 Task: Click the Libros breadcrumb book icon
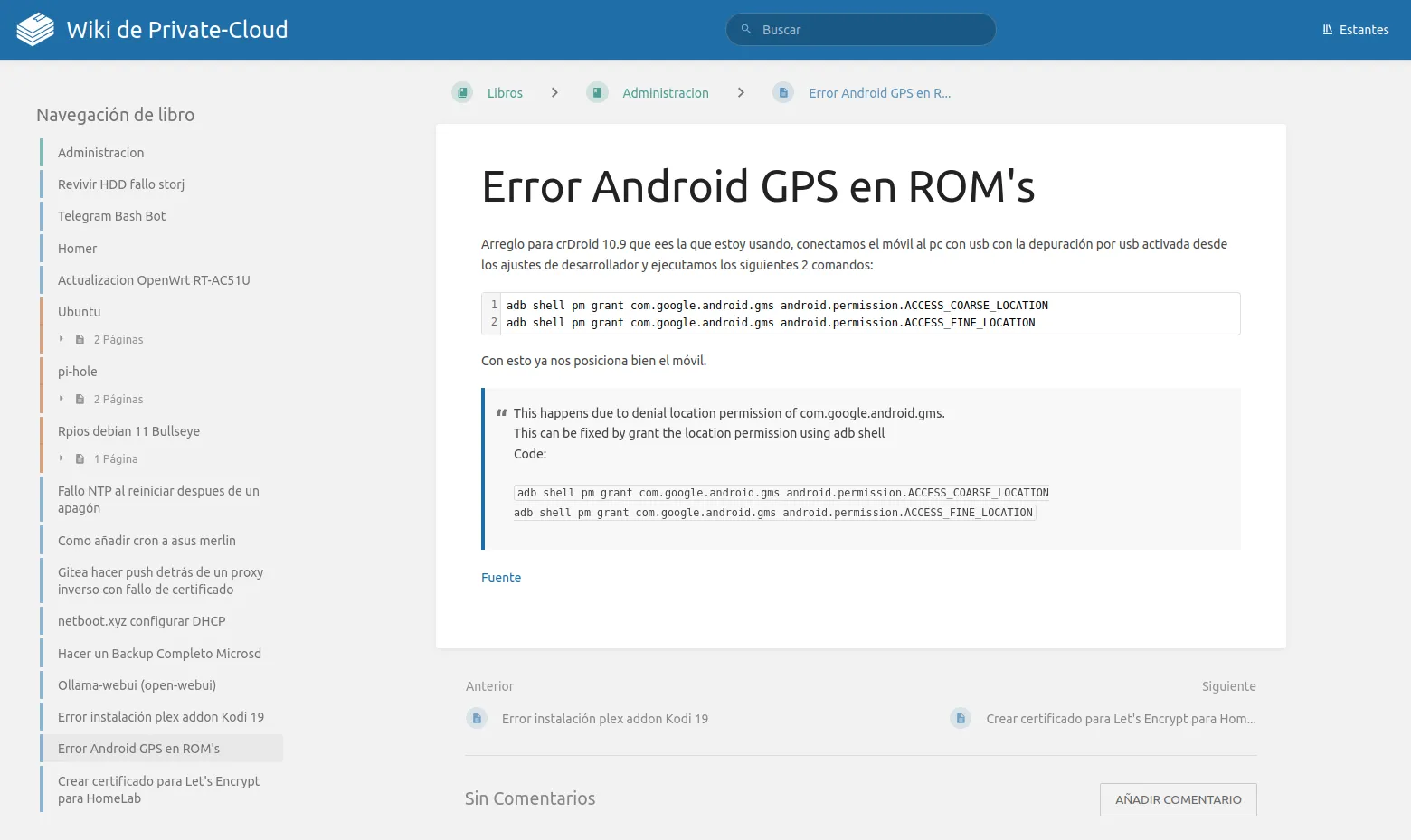coord(462,93)
